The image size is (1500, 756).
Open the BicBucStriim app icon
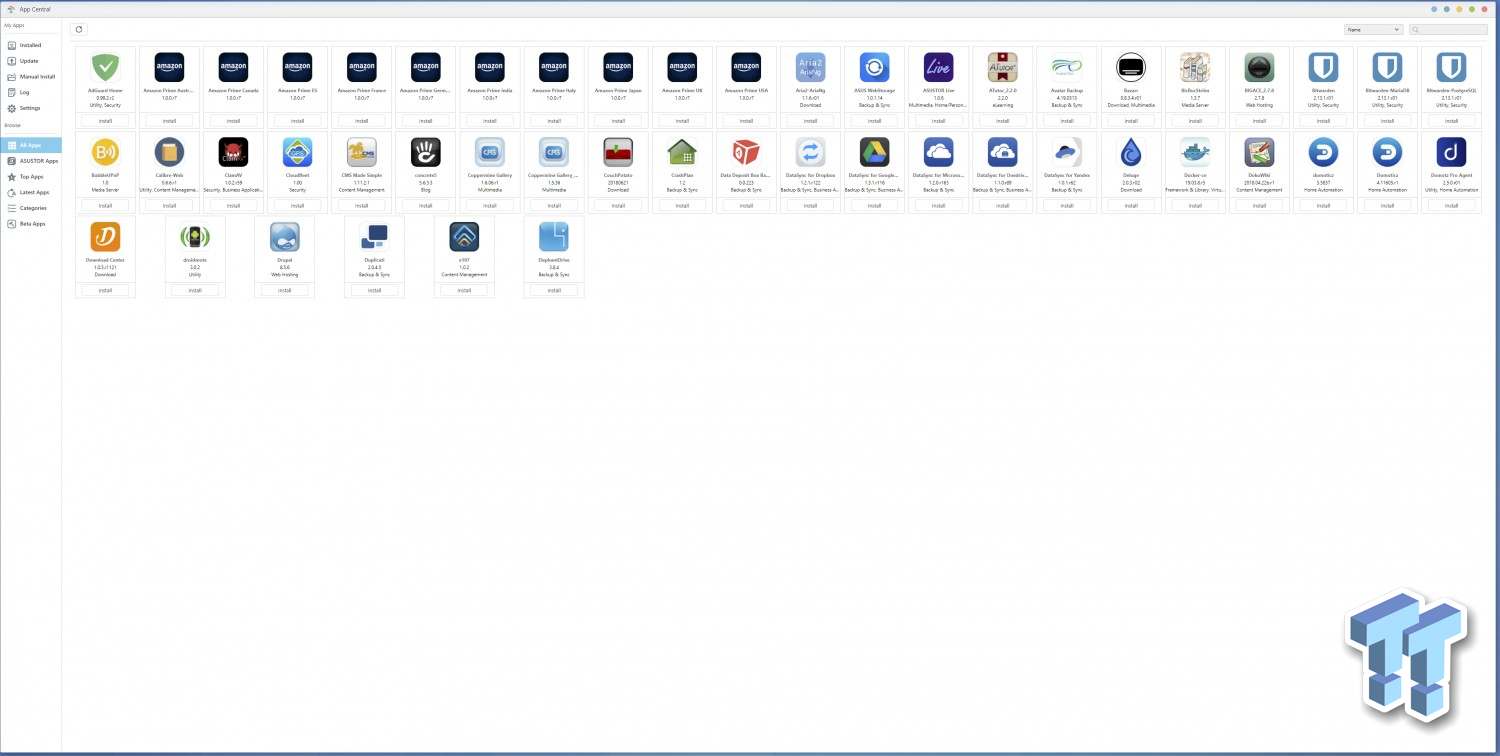[1195, 67]
